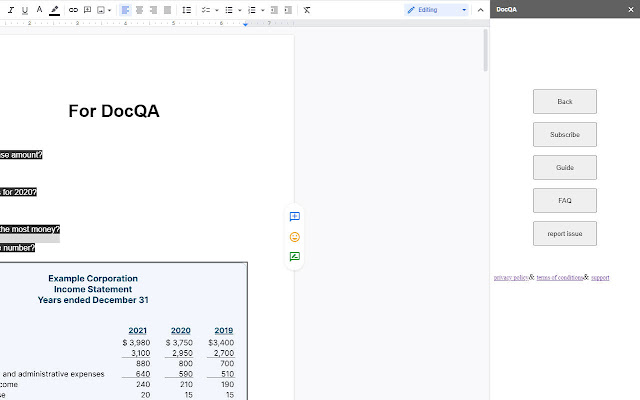Click the $ 3,750 value
The image size is (640, 400).
pos(179,342)
